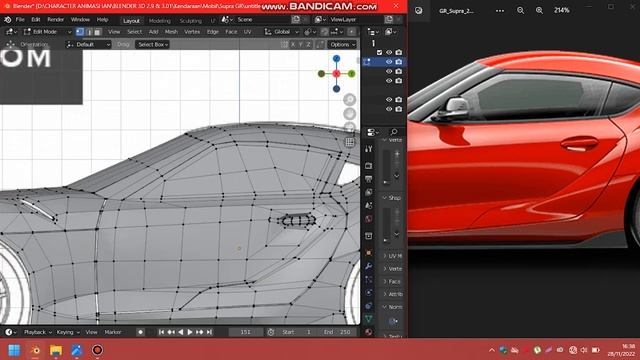Select edge select mode
Image resolution: width=640 pixels, height=360 pixels.
pyautogui.click(x=89, y=32)
